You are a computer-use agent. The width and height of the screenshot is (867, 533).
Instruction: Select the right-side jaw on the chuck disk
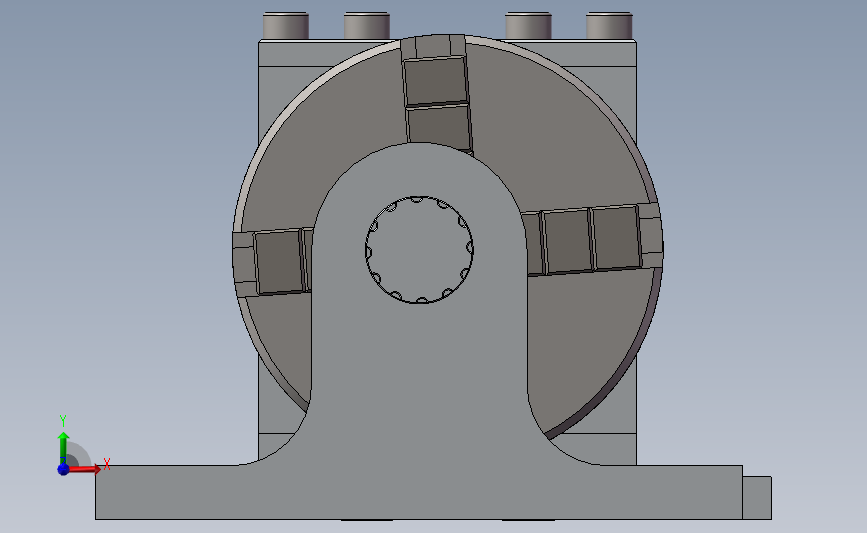point(592,239)
